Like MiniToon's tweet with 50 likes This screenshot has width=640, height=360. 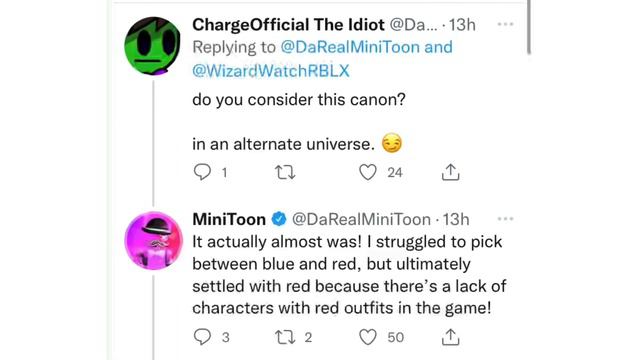click(x=368, y=337)
